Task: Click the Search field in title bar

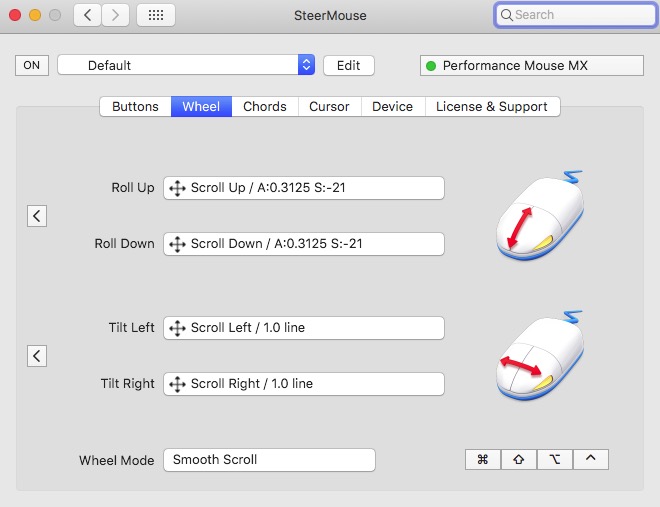Action: (x=576, y=15)
